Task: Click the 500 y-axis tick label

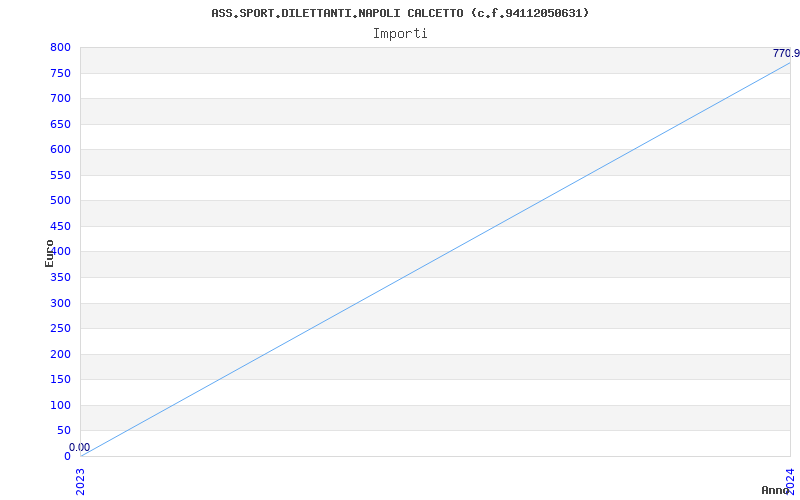Action: tap(60, 201)
